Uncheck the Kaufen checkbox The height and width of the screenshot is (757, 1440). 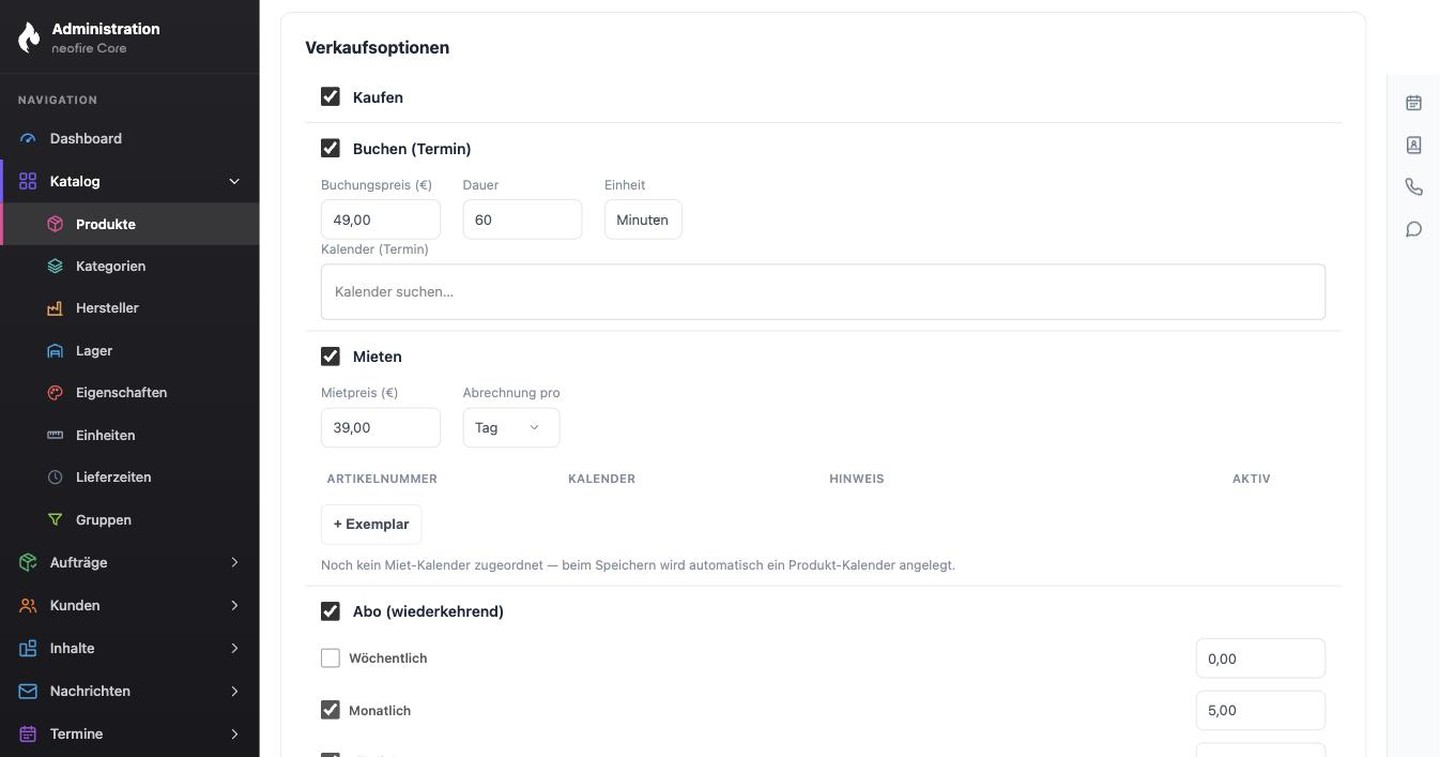point(330,97)
